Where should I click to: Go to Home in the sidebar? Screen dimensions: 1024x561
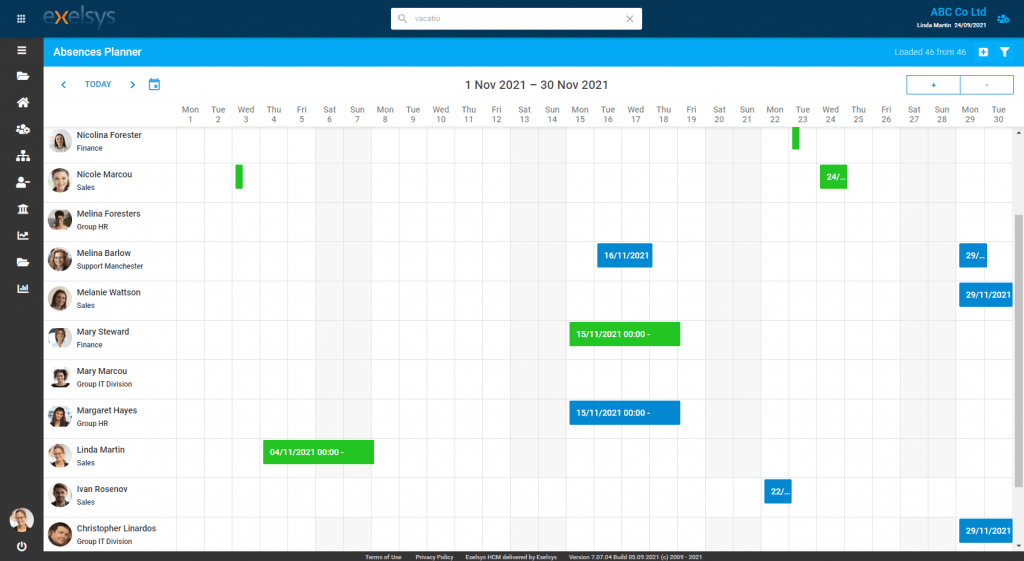23,103
